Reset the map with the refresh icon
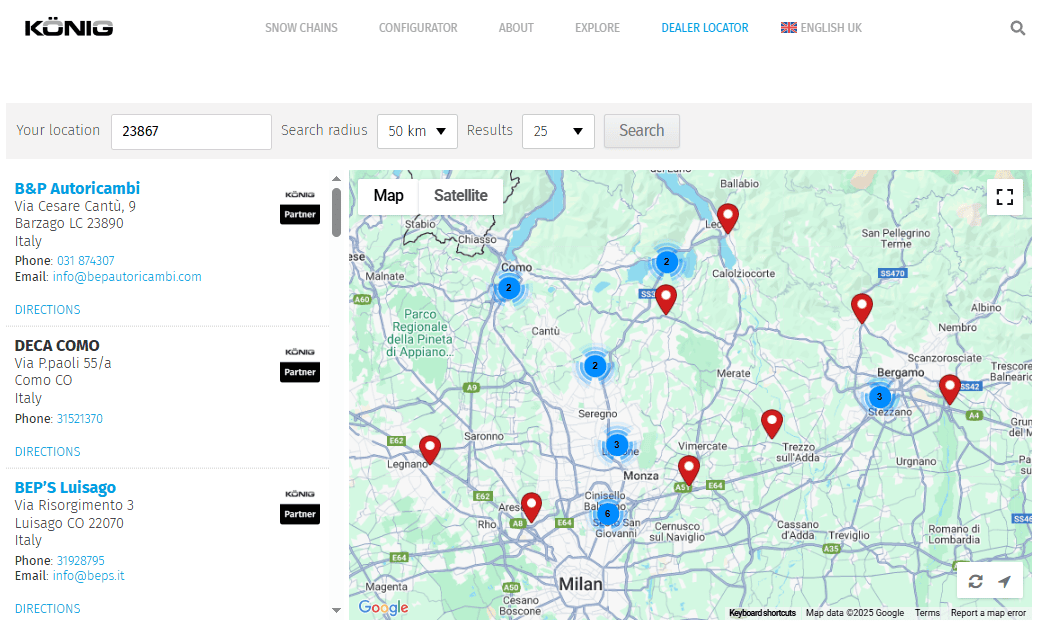Image resolution: width=1039 pixels, height=636 pixels. tap(975, 582)
